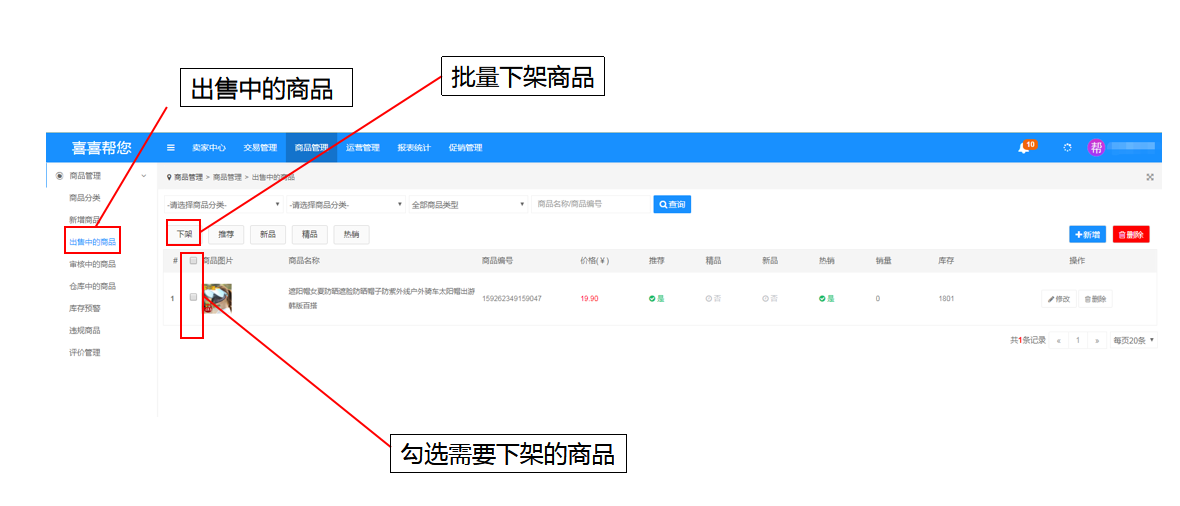Toggle the 精品 status 否 for the product
Viewport: 1180px width, 506px height.
[713, 299]
